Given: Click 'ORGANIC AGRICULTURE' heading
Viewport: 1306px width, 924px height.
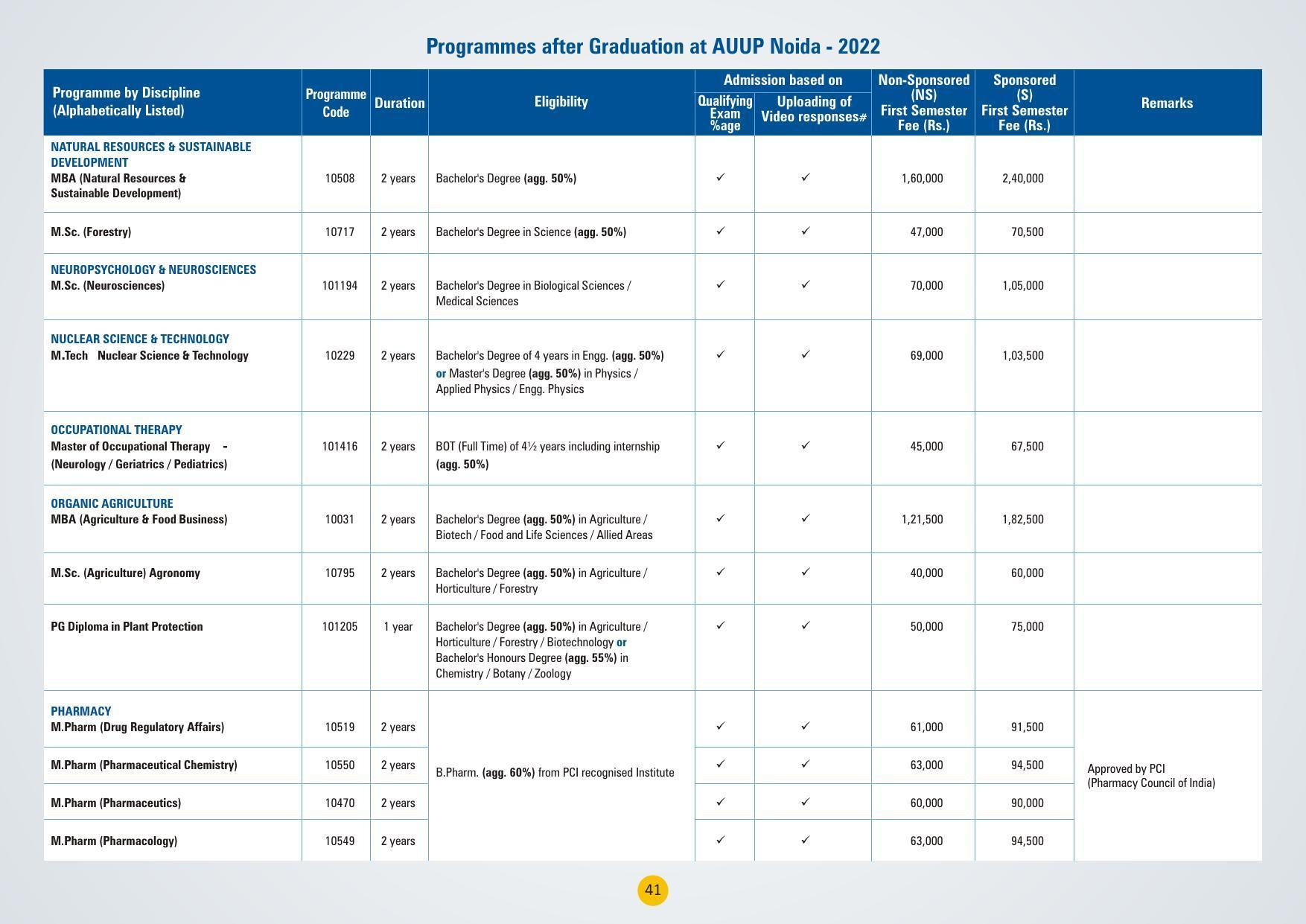Looking at the screenshot, I should click(x=112, y=503).
